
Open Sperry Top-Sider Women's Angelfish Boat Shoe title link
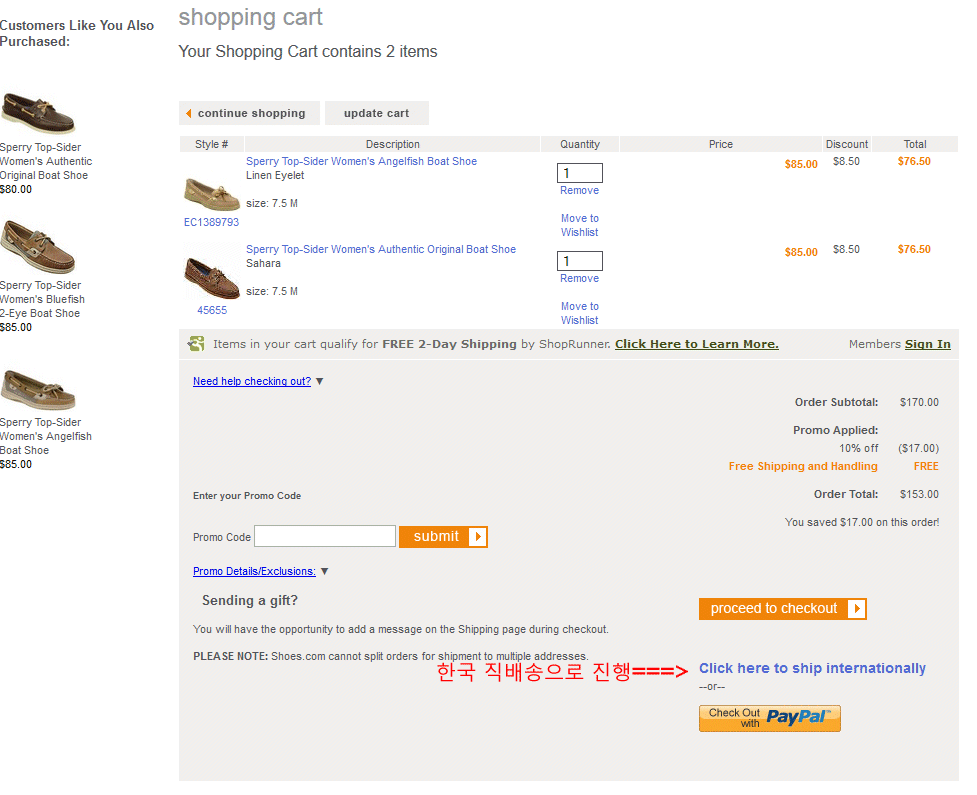361,161
